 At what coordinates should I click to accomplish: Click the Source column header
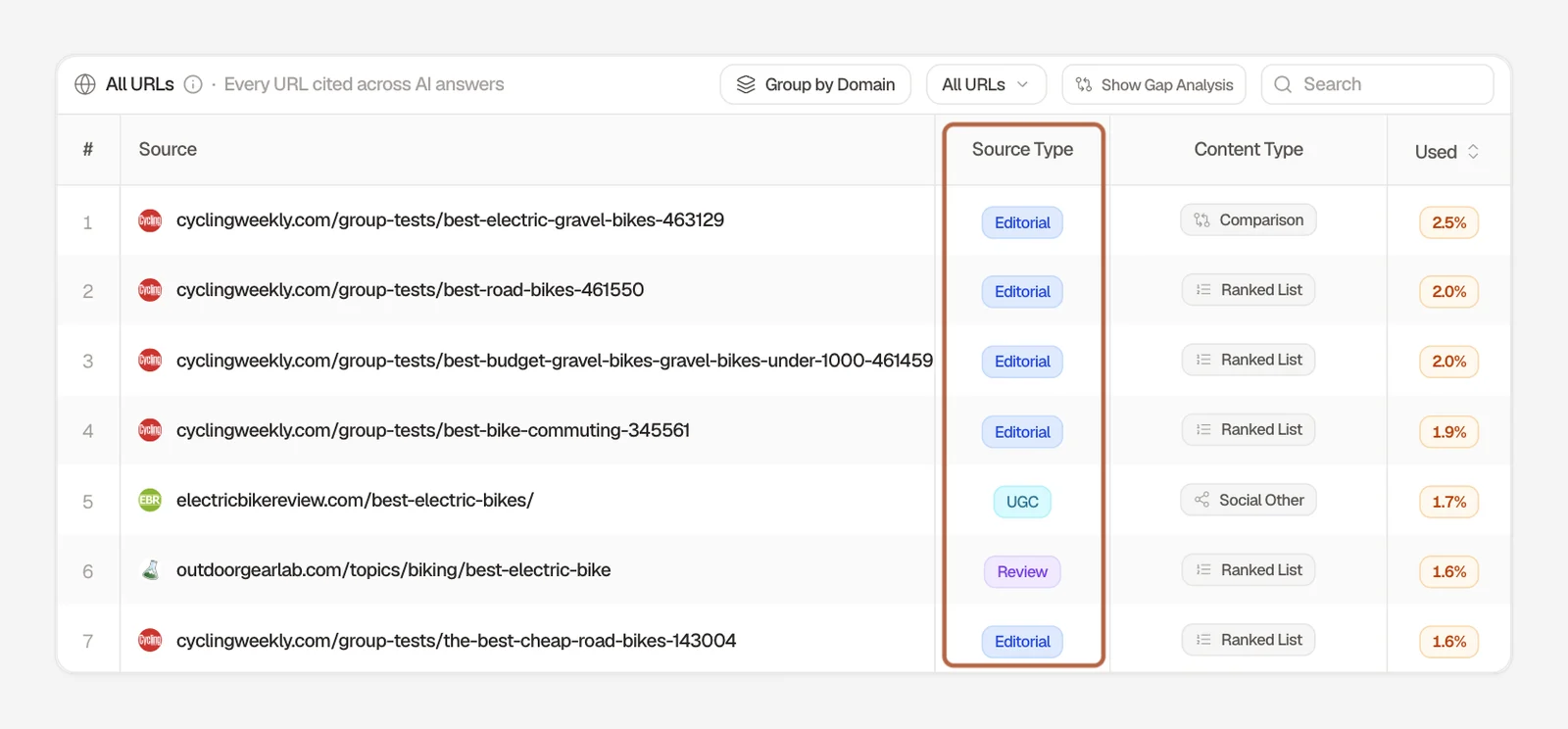click(x=168, y=150)
